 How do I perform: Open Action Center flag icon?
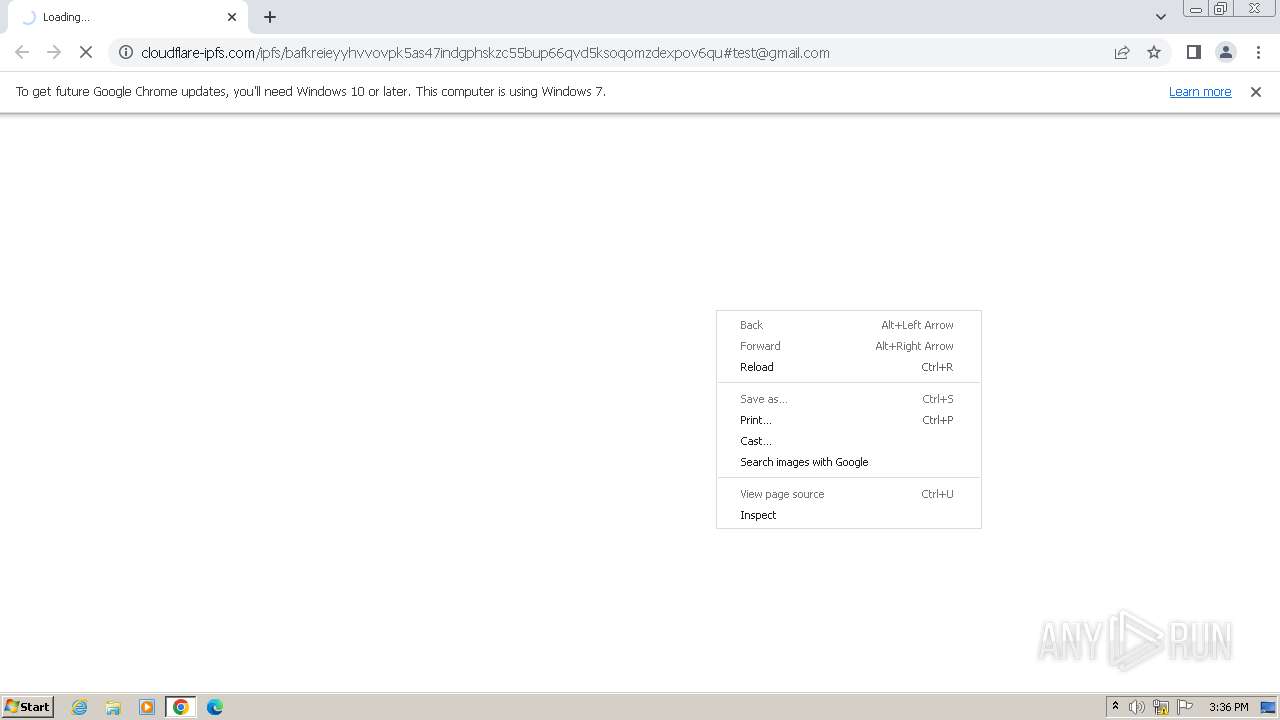(x=1185, y=707)
